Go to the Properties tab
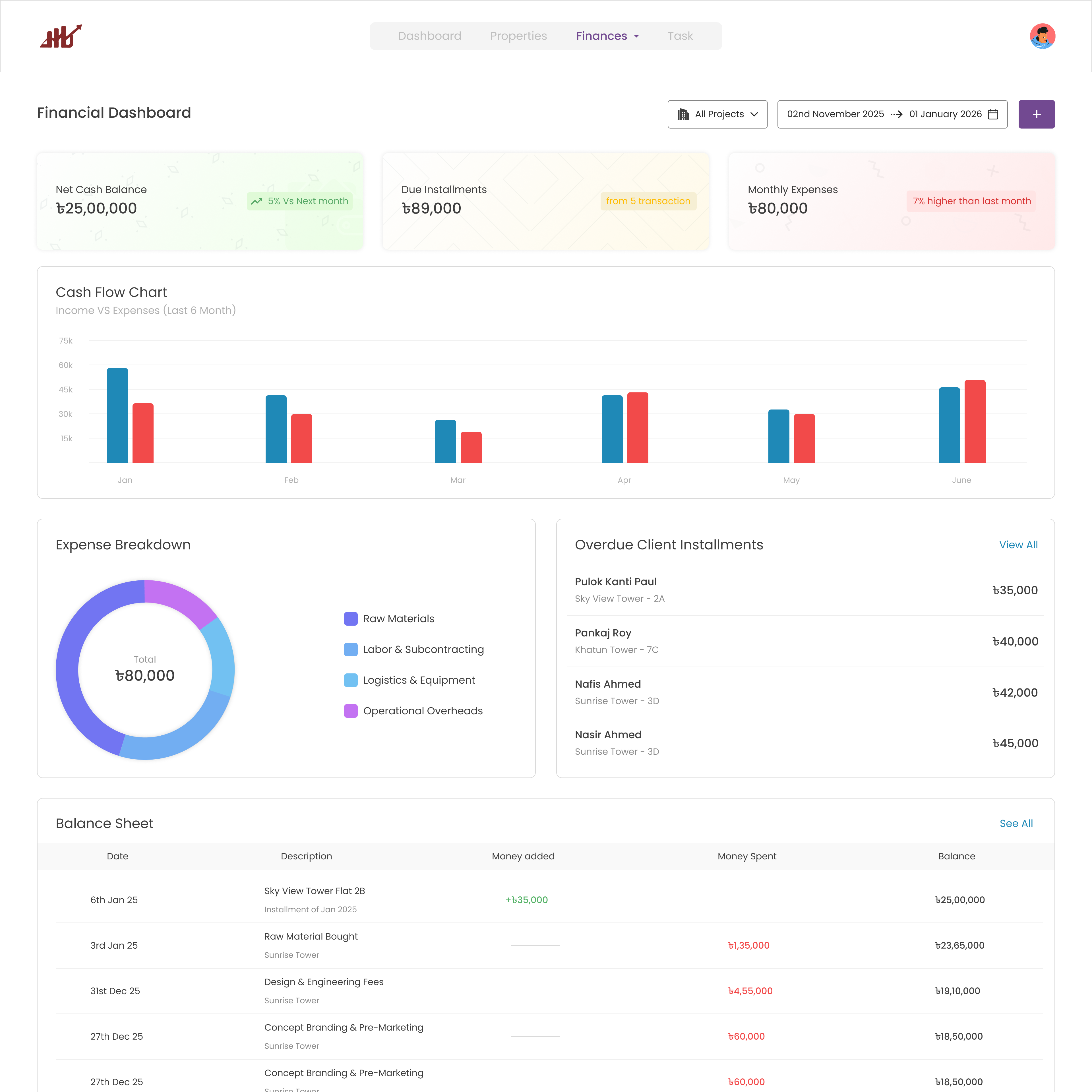Viewport: 1092px width, 1092px height. [518, 36]
